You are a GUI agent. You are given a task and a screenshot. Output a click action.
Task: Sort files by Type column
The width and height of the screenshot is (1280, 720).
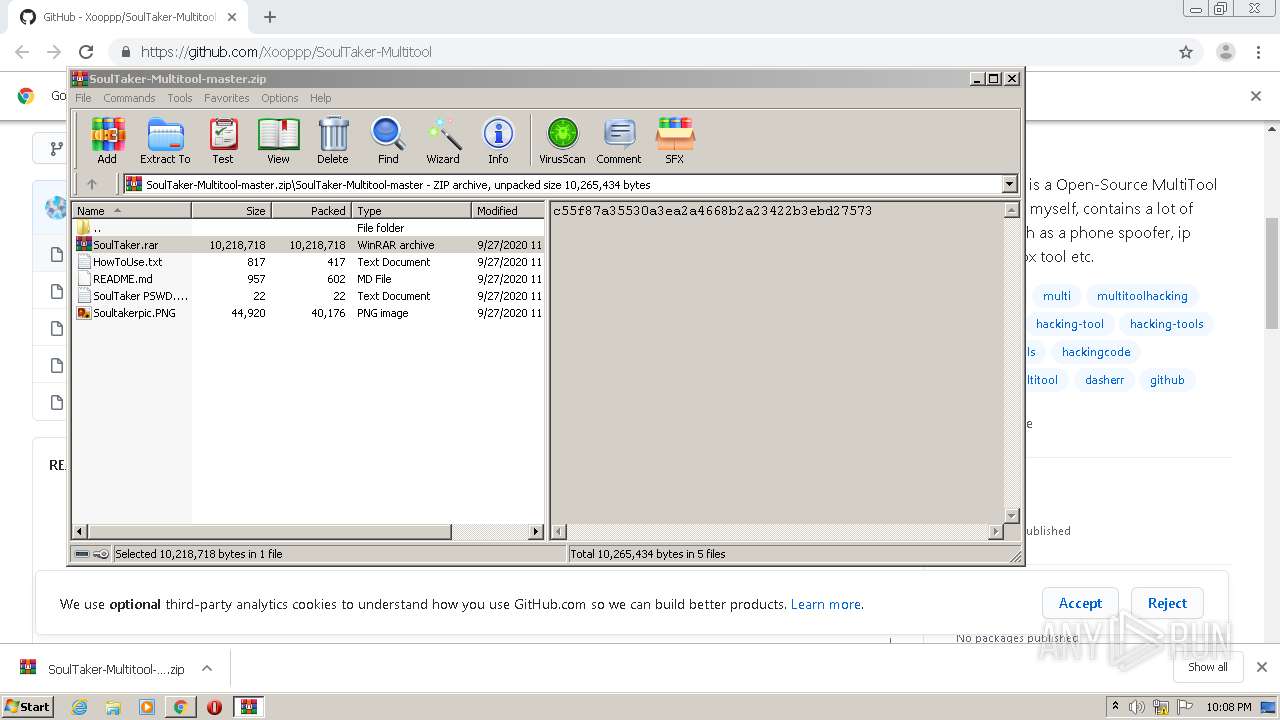click(411, 211)
